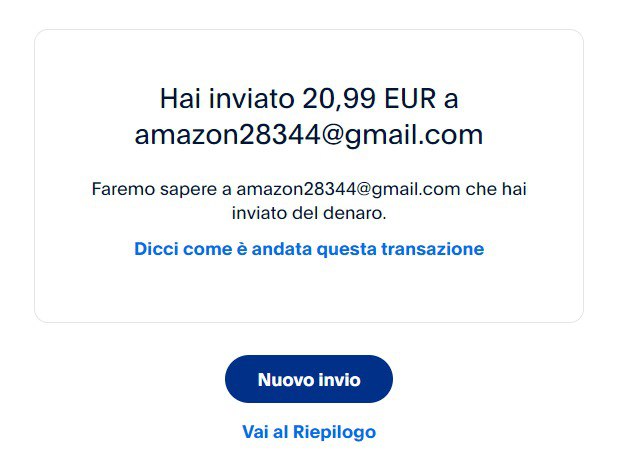The image size is (641, 466).
Task: Click the Faremo sapere a text
Action: (162, 189)
